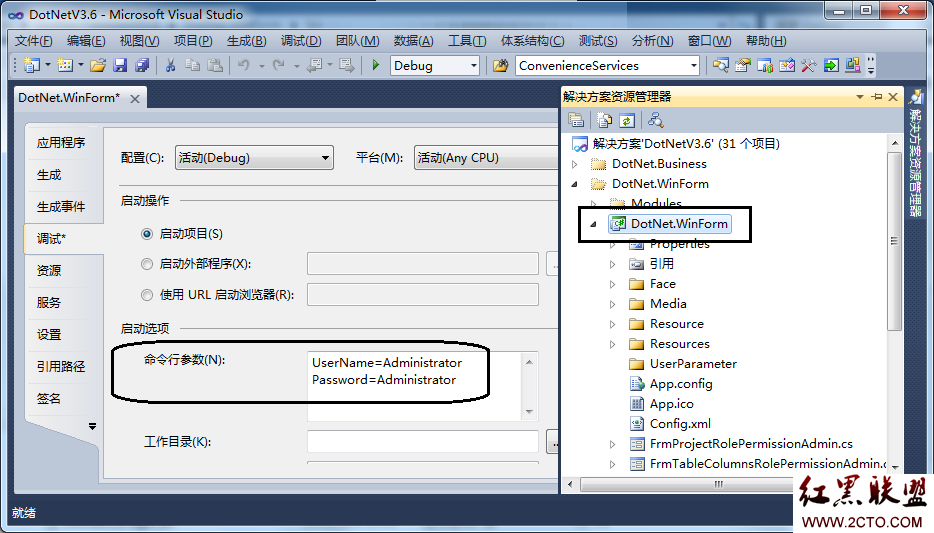934x533 pixels.
Task: Click Solution Explorer vertical scrollbar thumb
Action: click(x=894, y=241)
